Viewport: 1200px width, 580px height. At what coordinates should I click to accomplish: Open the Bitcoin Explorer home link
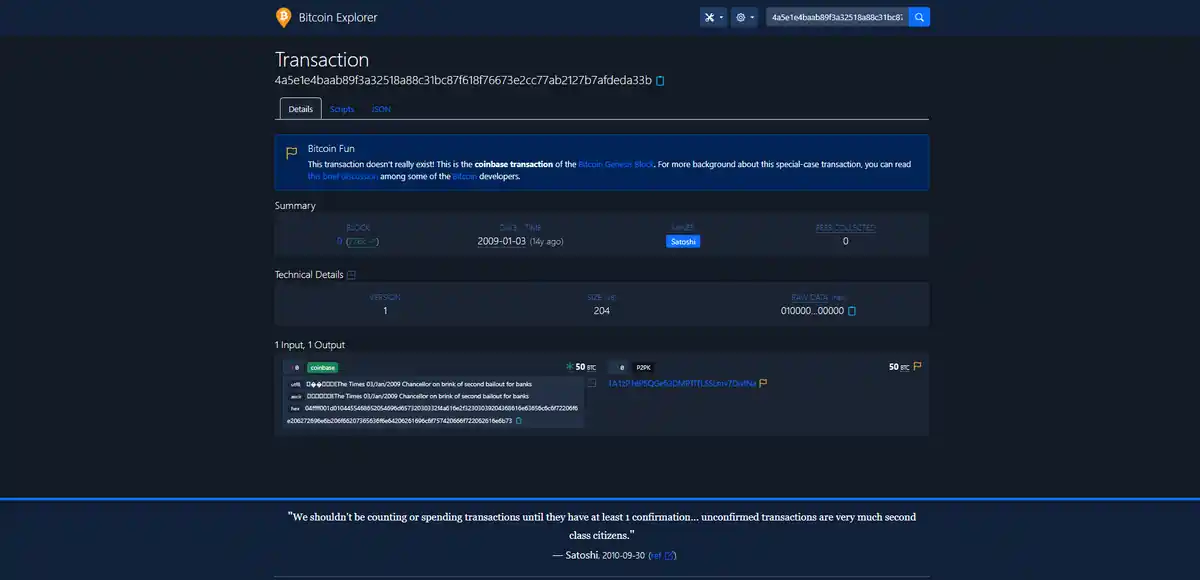click(338, 17)
